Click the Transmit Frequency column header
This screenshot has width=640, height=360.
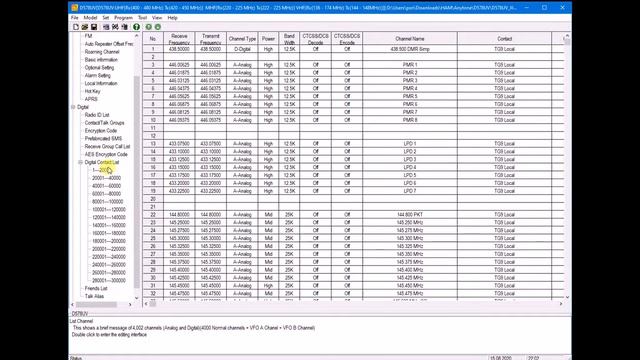211,39
